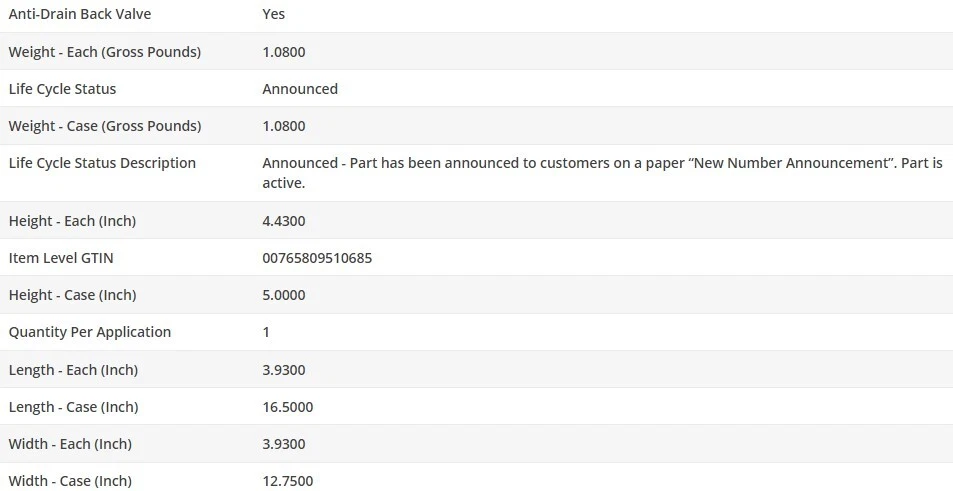Click the Quantity Per Application value 1
This screenshot has height=491, width=953.
tap(266, 332)
